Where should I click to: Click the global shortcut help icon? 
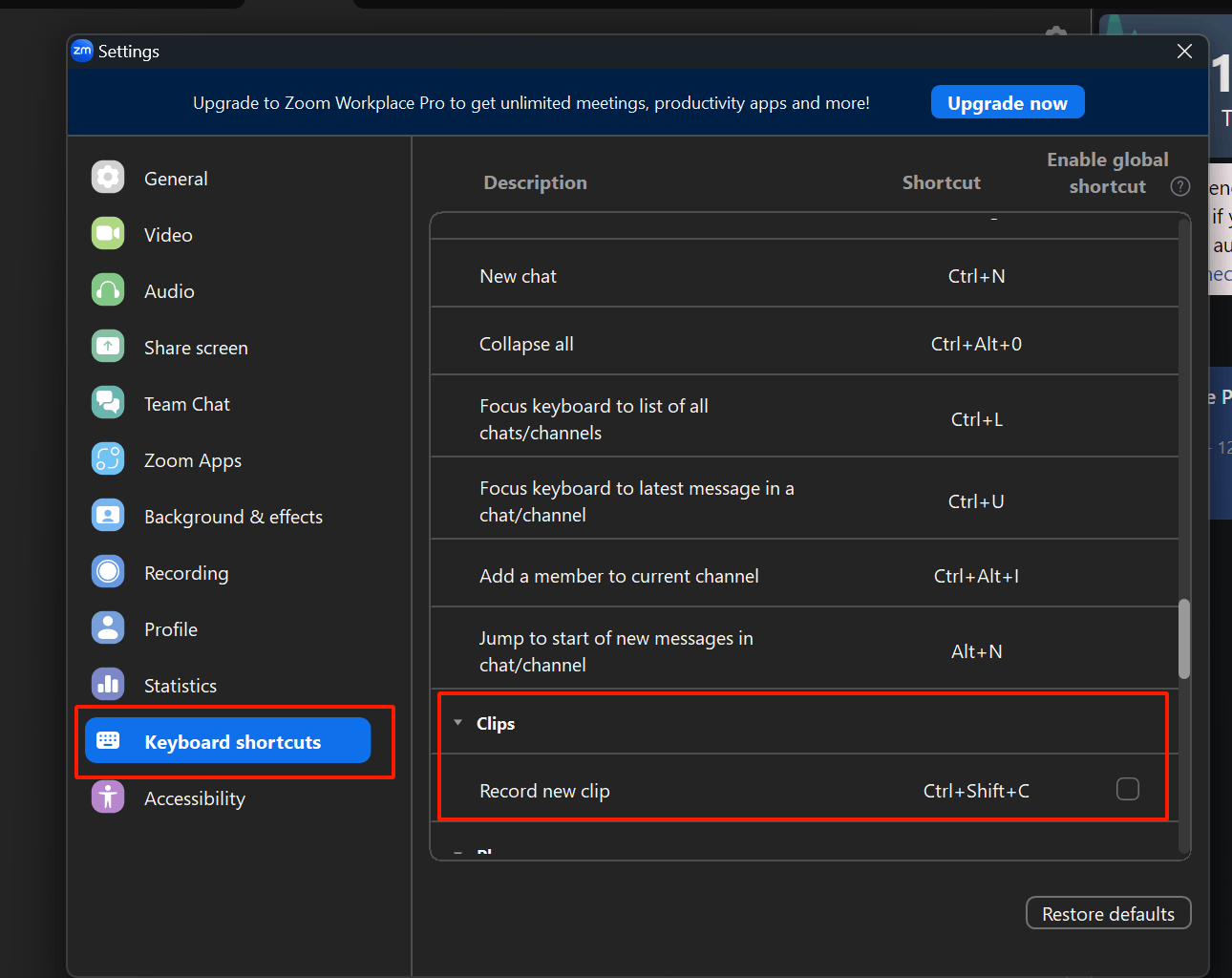[x=1180, y=186]
